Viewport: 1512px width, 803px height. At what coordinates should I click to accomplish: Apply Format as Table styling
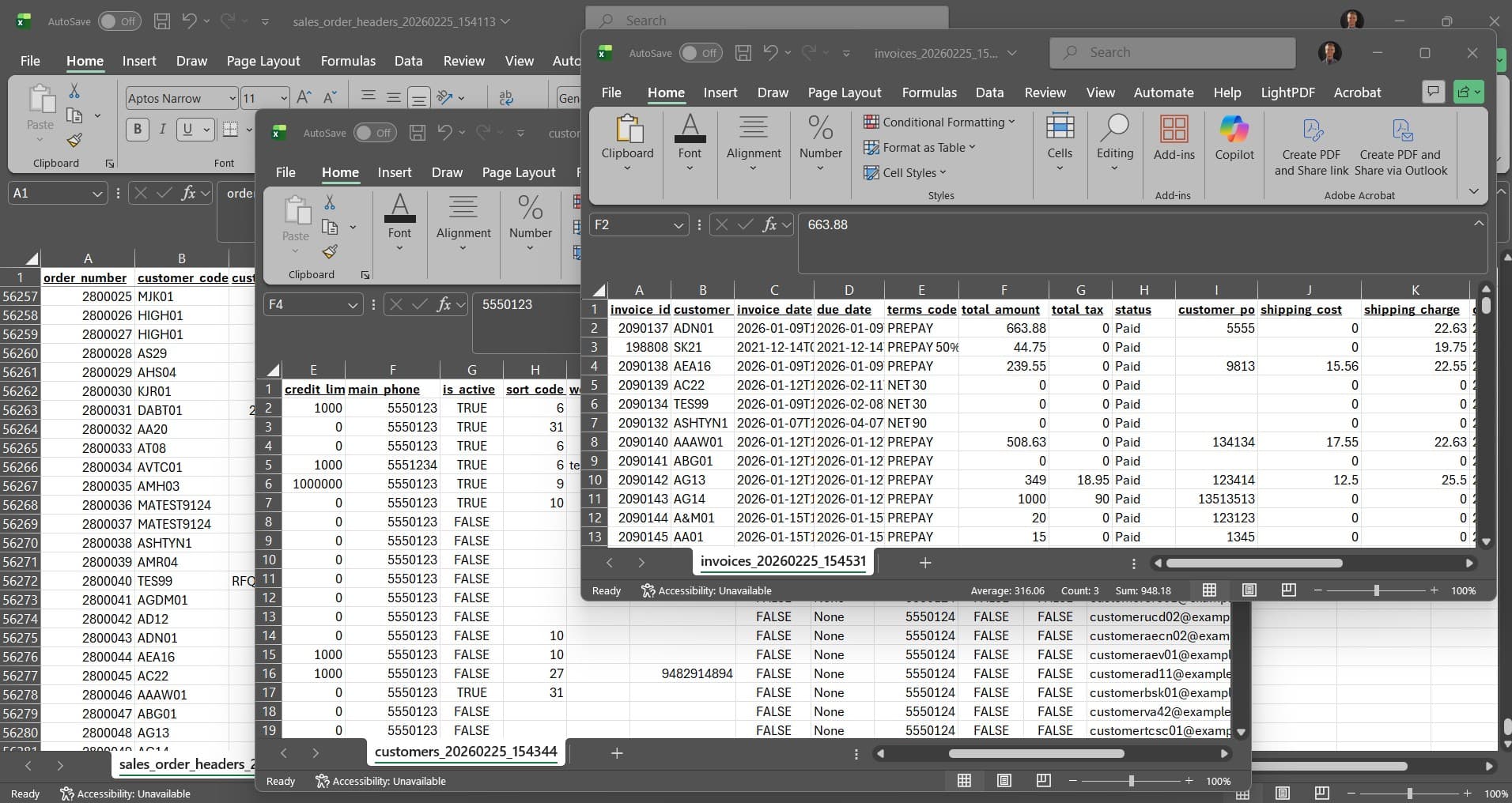click(921, 147)
